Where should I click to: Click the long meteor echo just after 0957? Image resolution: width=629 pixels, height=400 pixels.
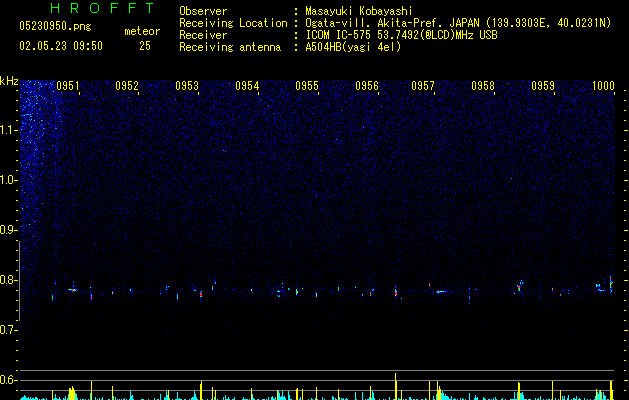click(443, 292)
